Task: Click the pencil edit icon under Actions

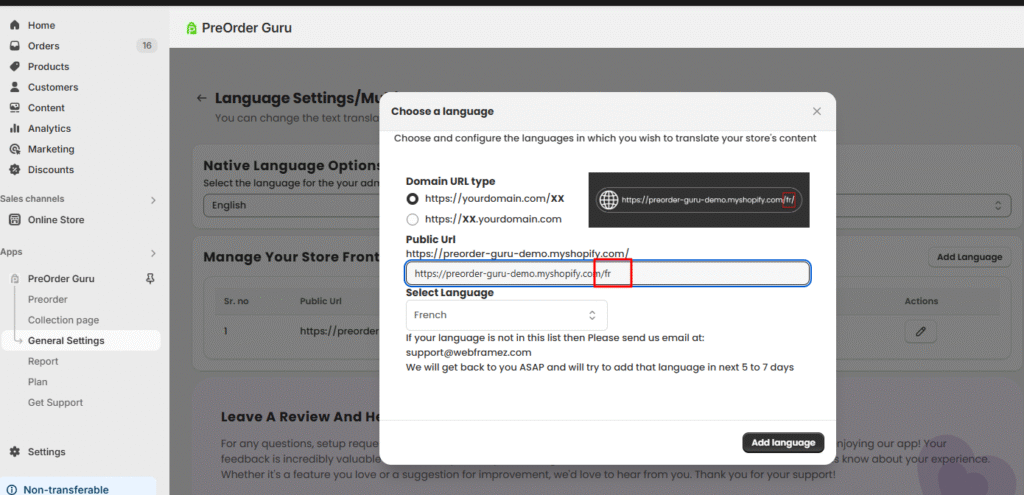Action: (920, 331)
